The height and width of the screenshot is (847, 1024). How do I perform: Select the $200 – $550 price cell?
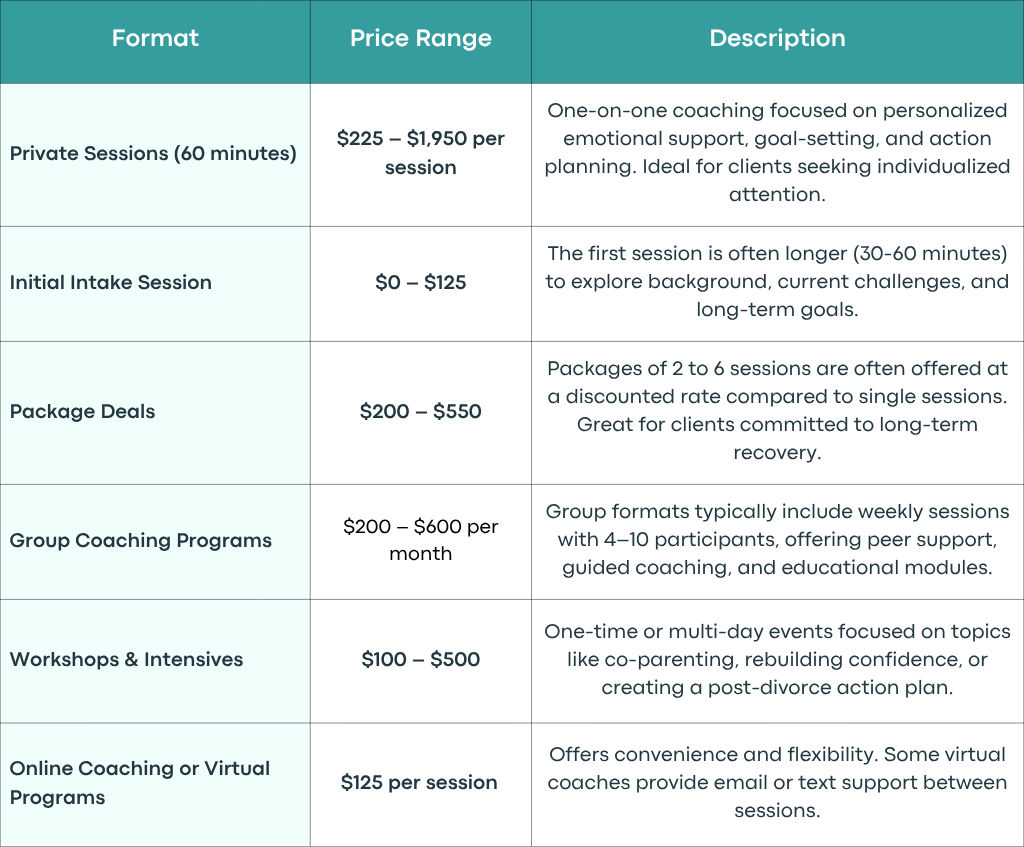(421, 411)
